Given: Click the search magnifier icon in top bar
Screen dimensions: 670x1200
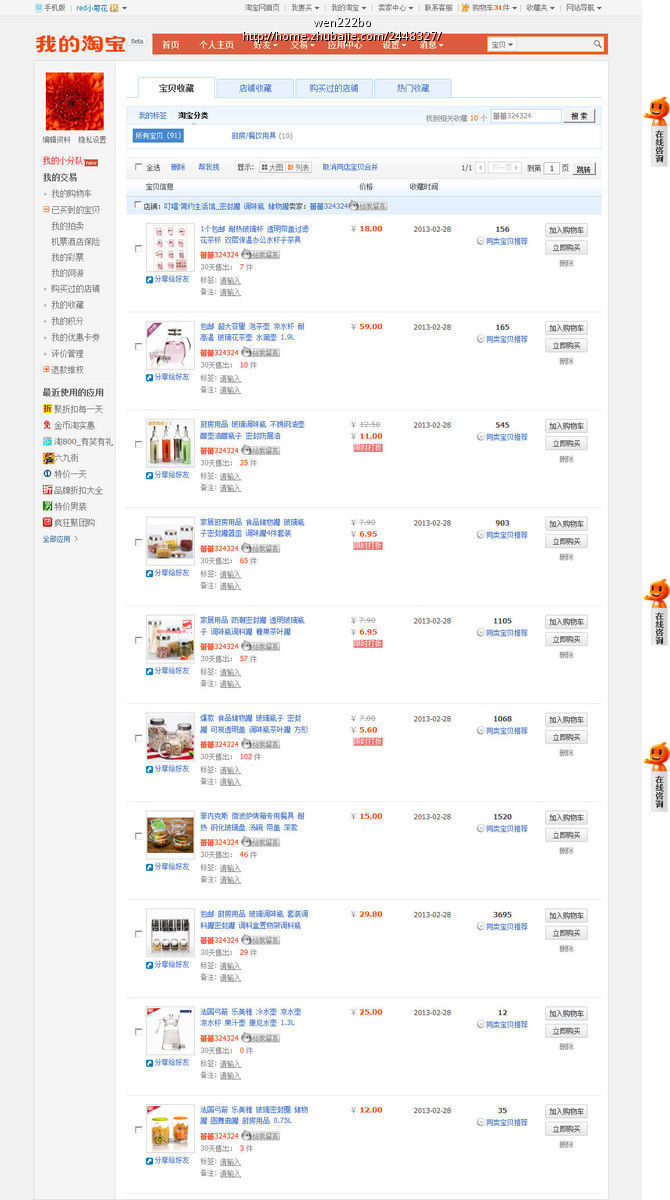Looking at the screenshot, I should coord(598,45).
